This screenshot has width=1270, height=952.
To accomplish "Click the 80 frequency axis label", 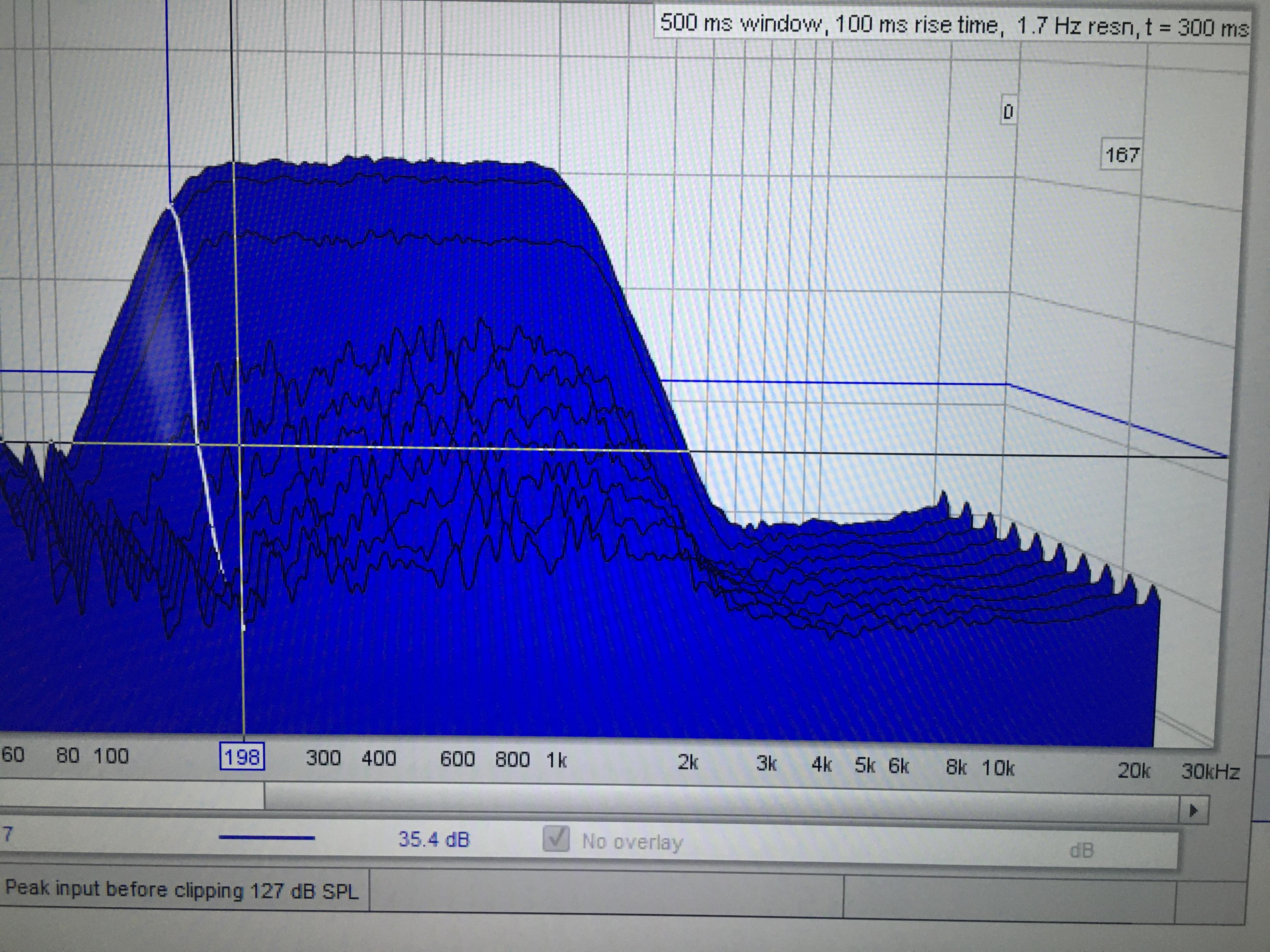I will 67,754.
